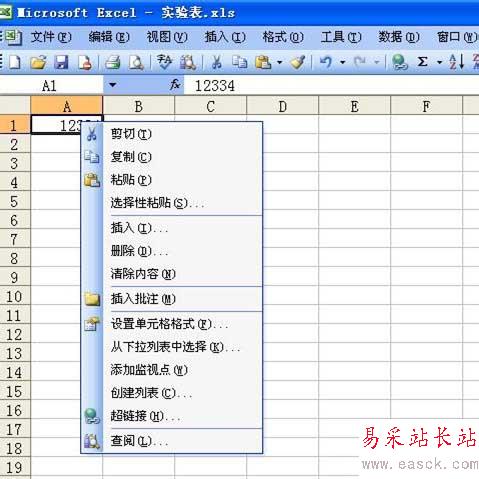Open the 编辑(E) menu
Screen dimensions: 479x479
click(x=109, y=37)
